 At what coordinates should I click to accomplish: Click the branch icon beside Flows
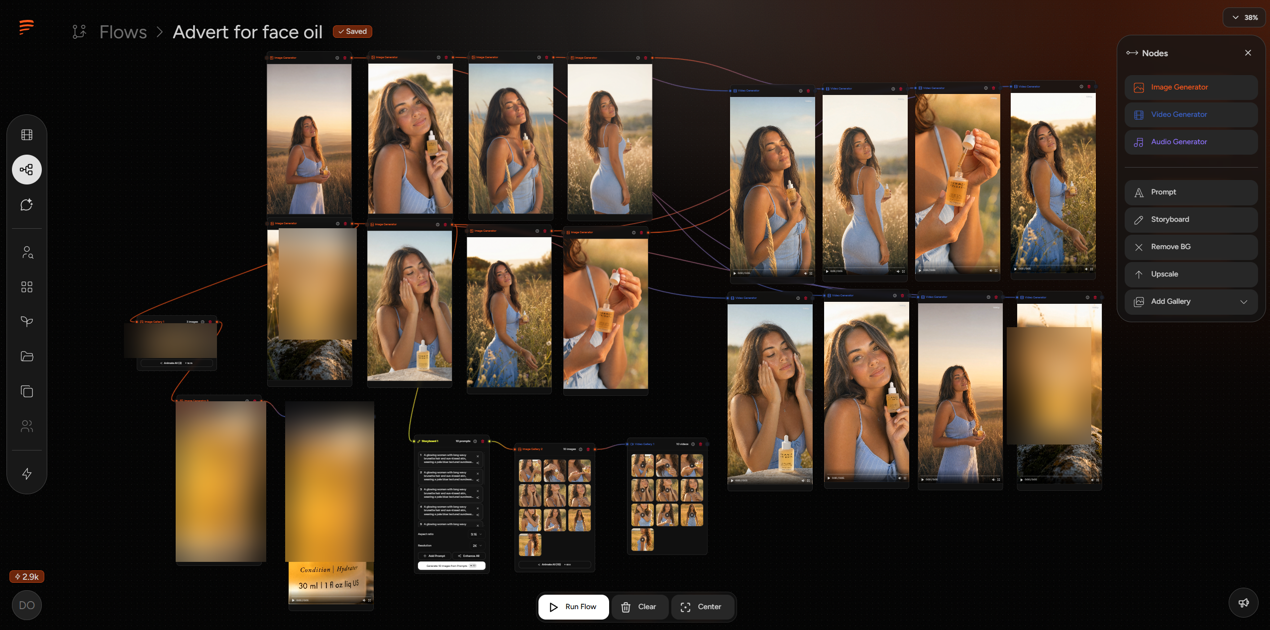79,32
